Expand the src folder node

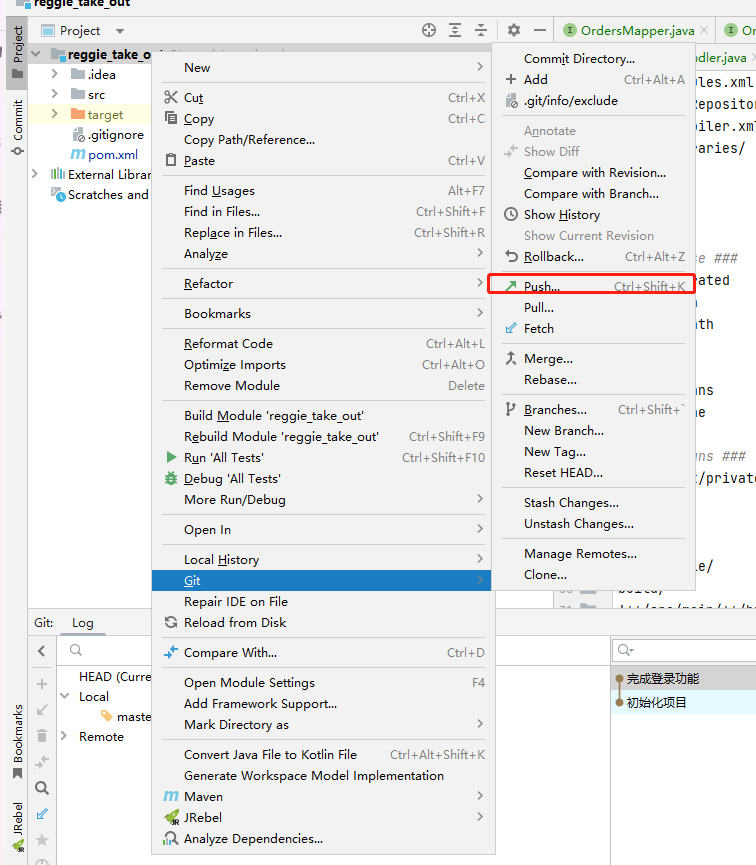coord(54,94)
